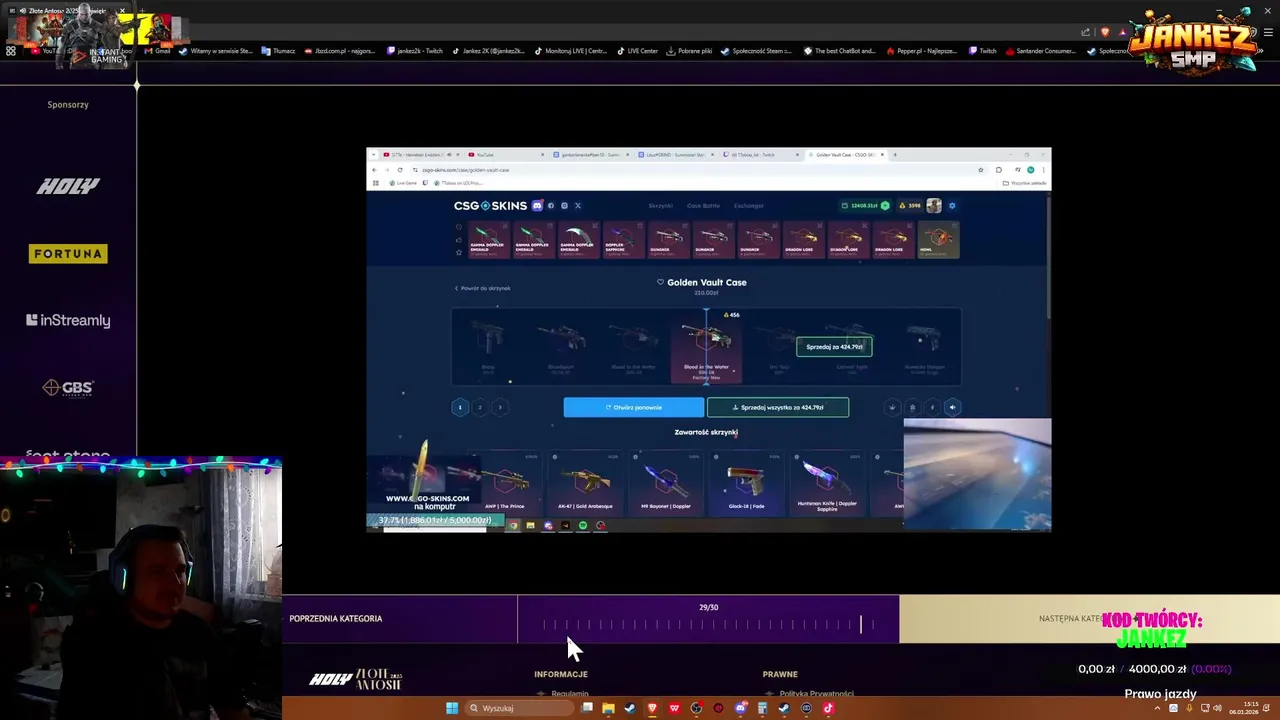Screen dimensions: 1280x720
Task: Favorite Golden Vault Case with the heart icon
Action: [660, 283]
